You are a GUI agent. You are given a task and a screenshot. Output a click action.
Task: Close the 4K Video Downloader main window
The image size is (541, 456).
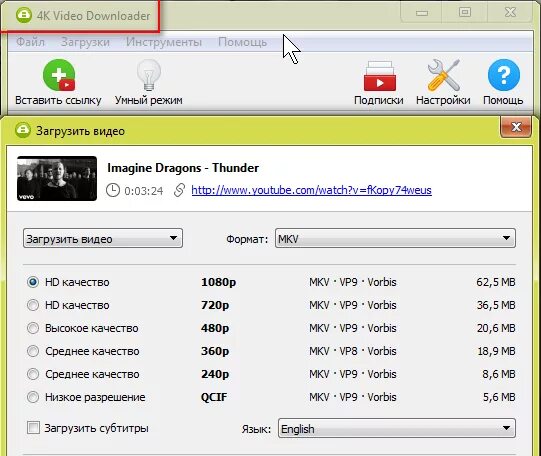point(510,12)
